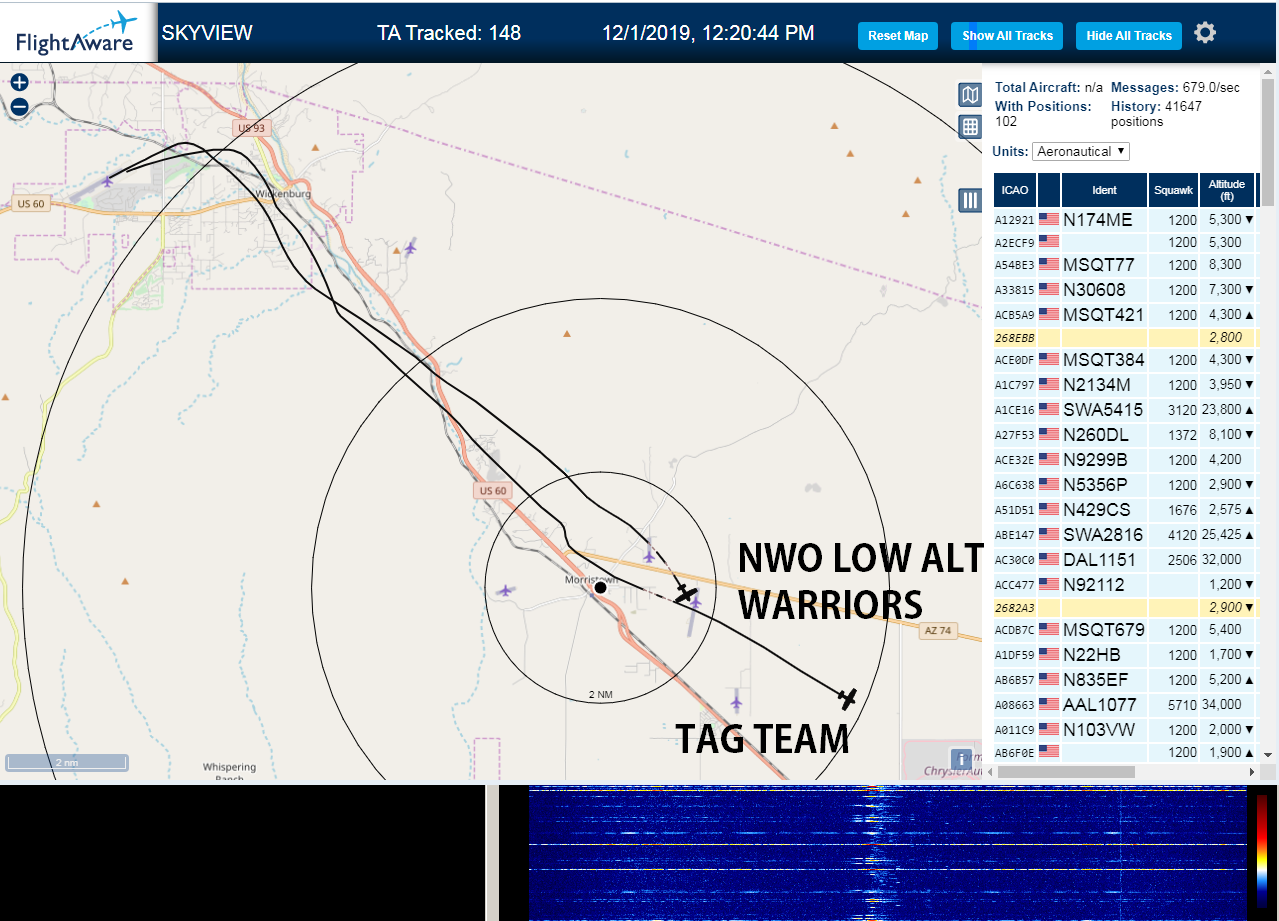Viewport: 1279px width, 921px height.
Task: Zoom in on the map
Action: coord(19,83)
